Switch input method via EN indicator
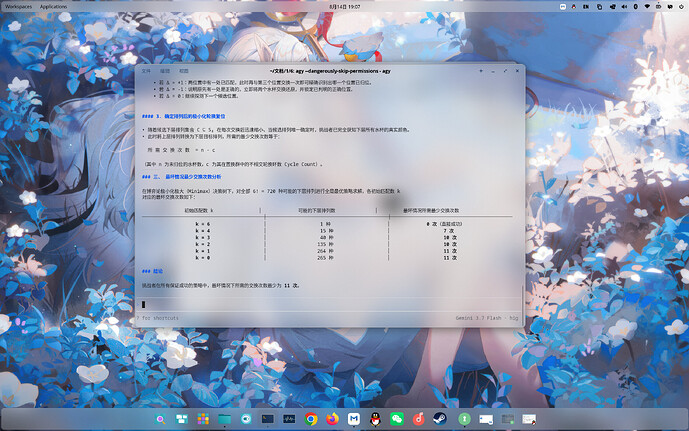Screen dimensions: 689x431 [586, 7]
